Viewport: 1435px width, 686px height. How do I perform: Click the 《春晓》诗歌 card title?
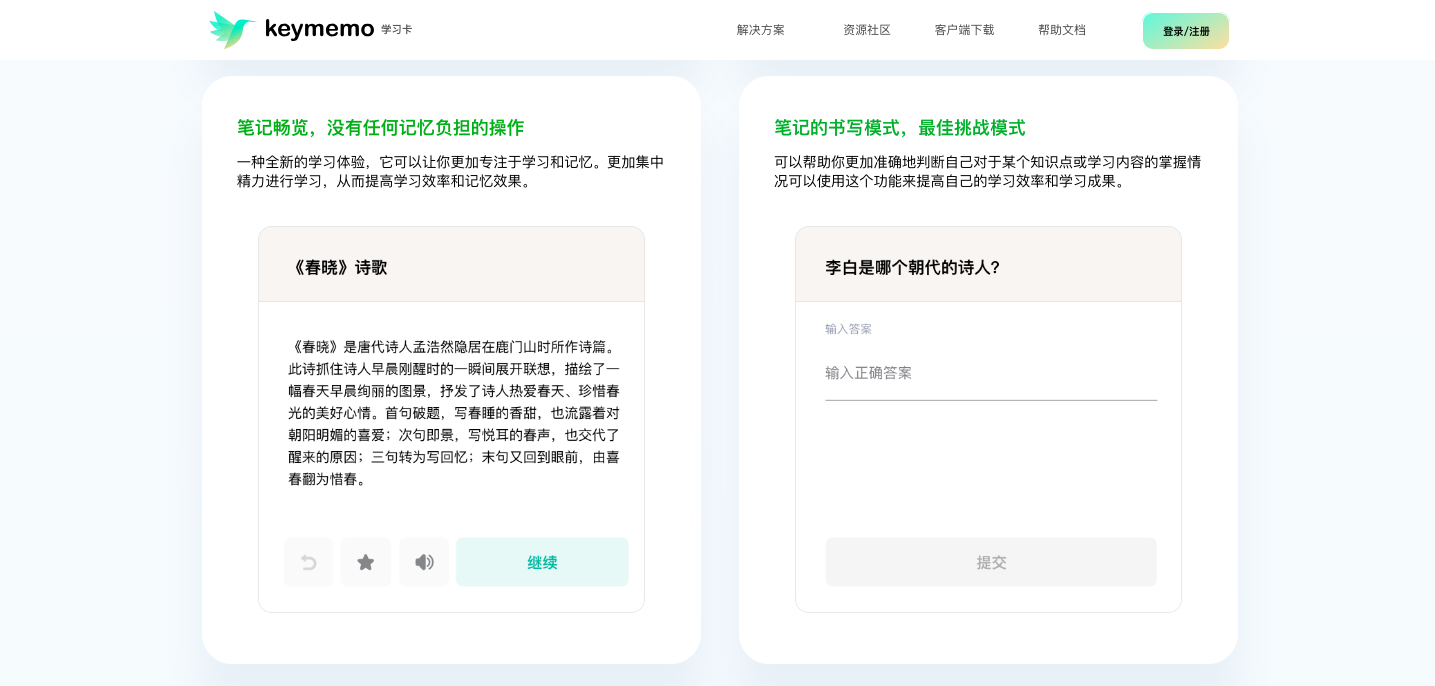(338, 267)
